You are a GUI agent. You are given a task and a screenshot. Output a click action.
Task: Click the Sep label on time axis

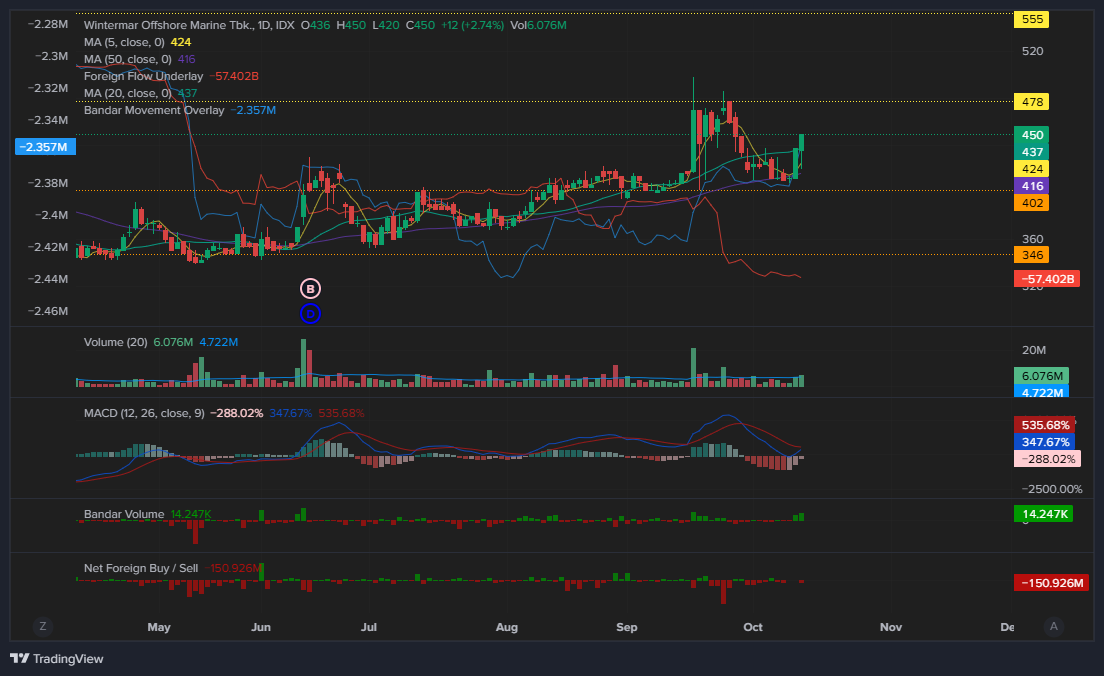click(627, 627)
